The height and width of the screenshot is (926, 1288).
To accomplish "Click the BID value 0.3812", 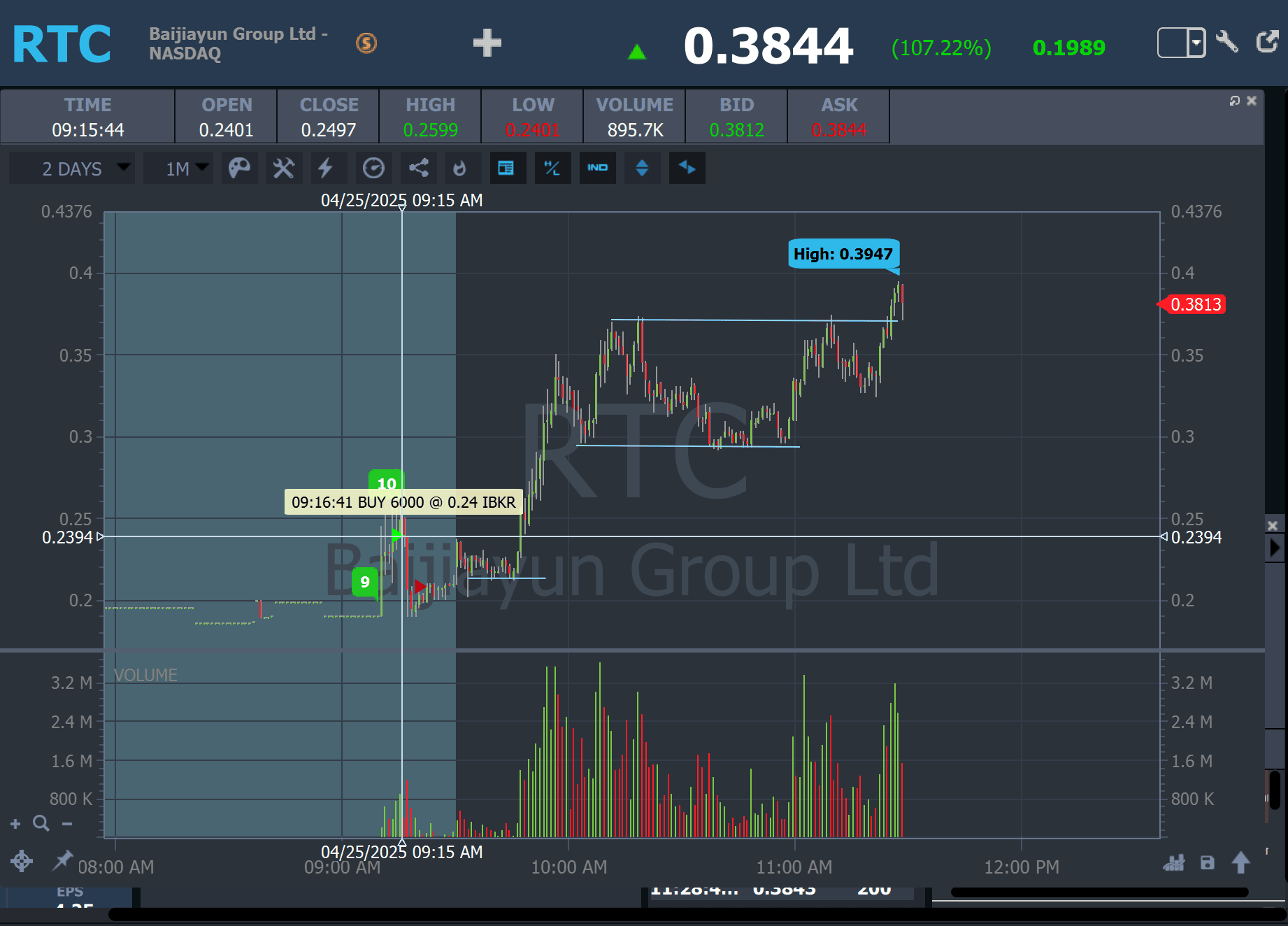I will (736, 130).
